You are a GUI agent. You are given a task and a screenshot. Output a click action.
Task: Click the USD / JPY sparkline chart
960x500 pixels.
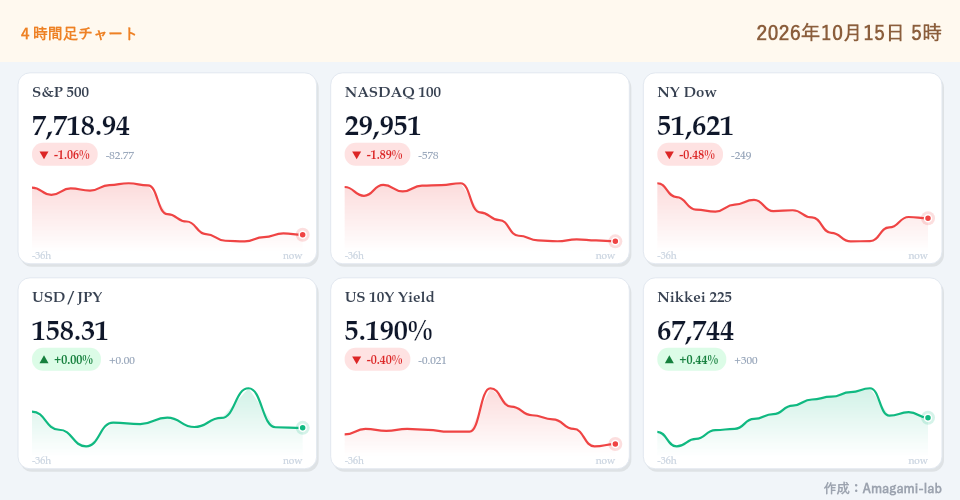point(167,420)
